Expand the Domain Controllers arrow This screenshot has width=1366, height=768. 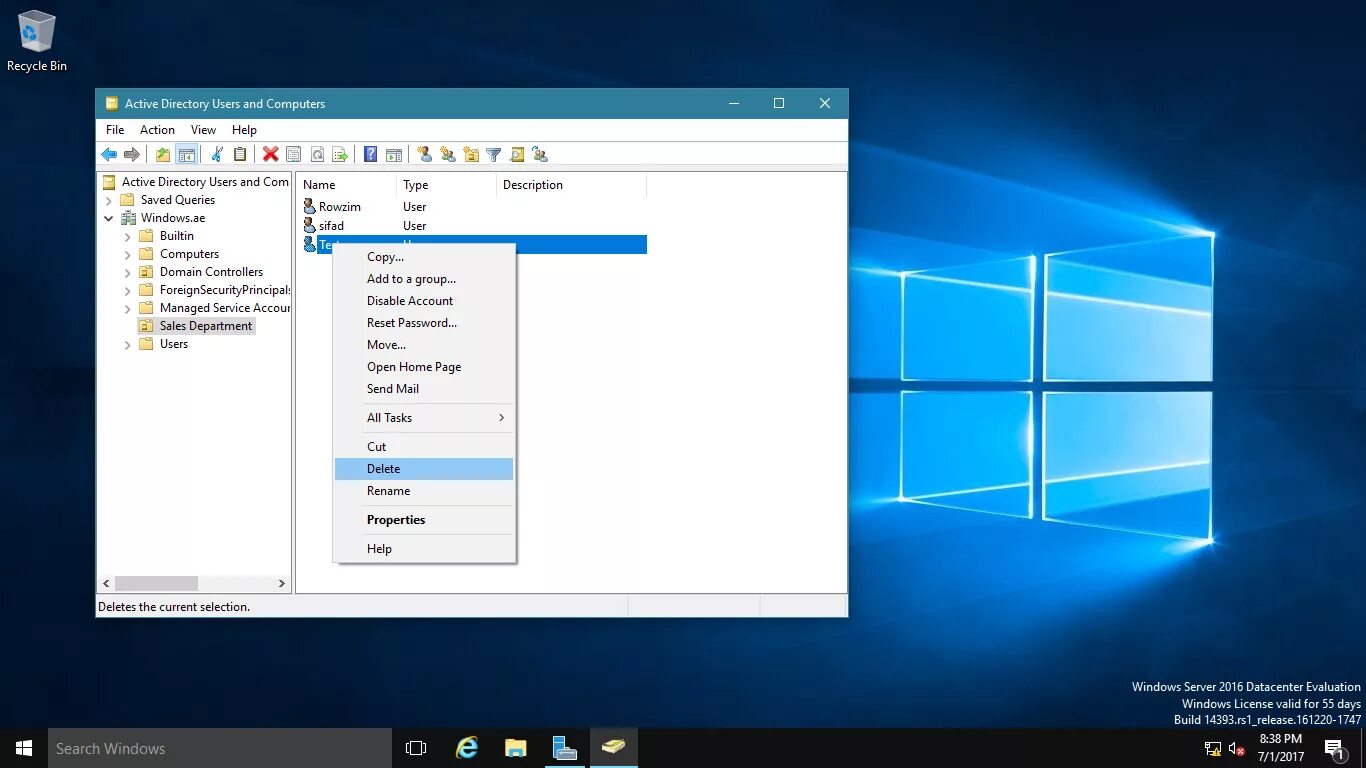pos(127,272)
